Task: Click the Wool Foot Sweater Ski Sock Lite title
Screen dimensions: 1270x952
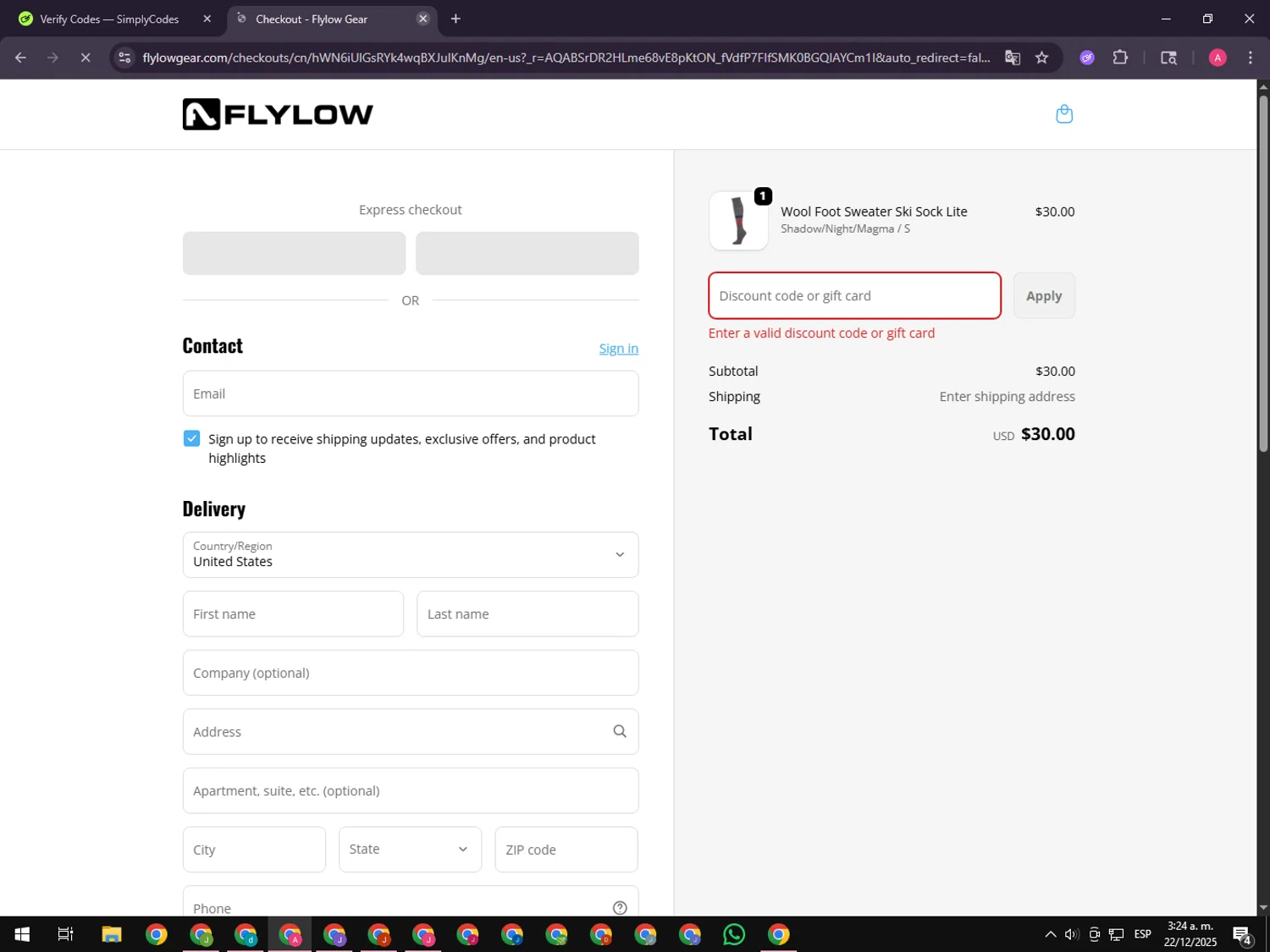Action: coord(874,212)
